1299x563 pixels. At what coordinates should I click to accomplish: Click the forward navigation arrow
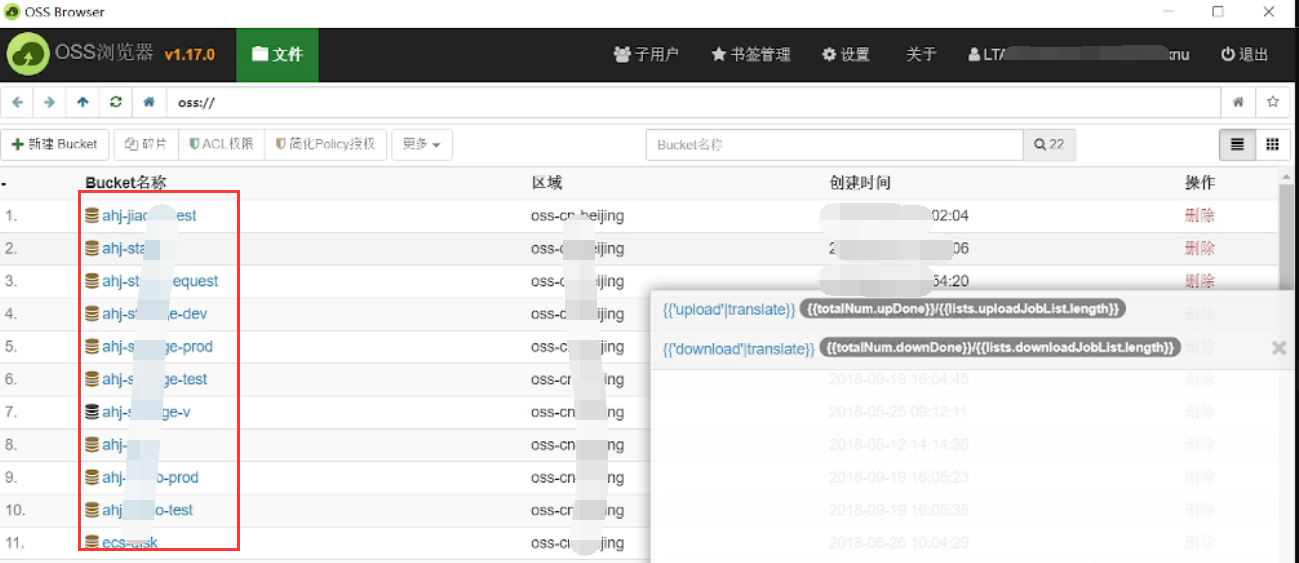[49, 102]
